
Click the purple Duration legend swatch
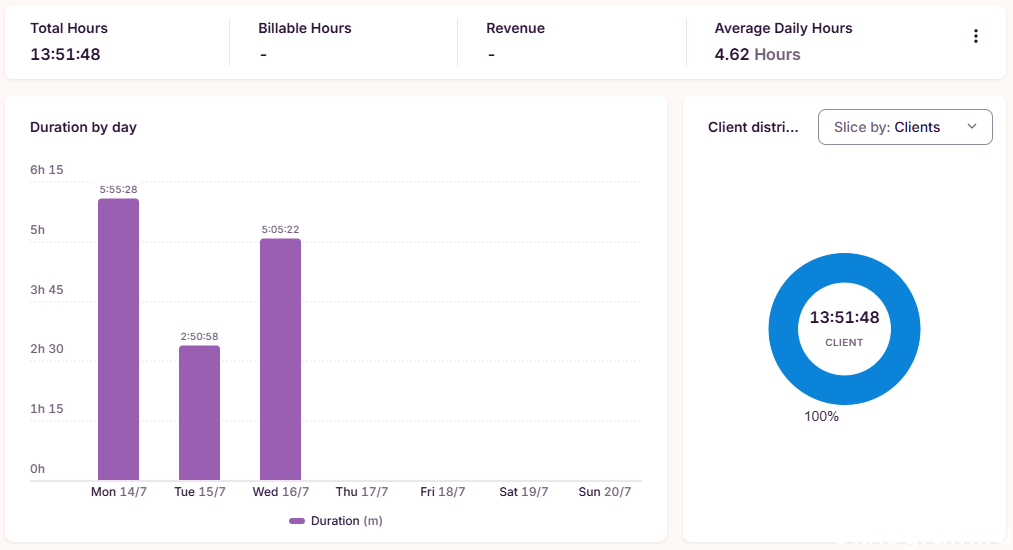(x=297, y=521)
